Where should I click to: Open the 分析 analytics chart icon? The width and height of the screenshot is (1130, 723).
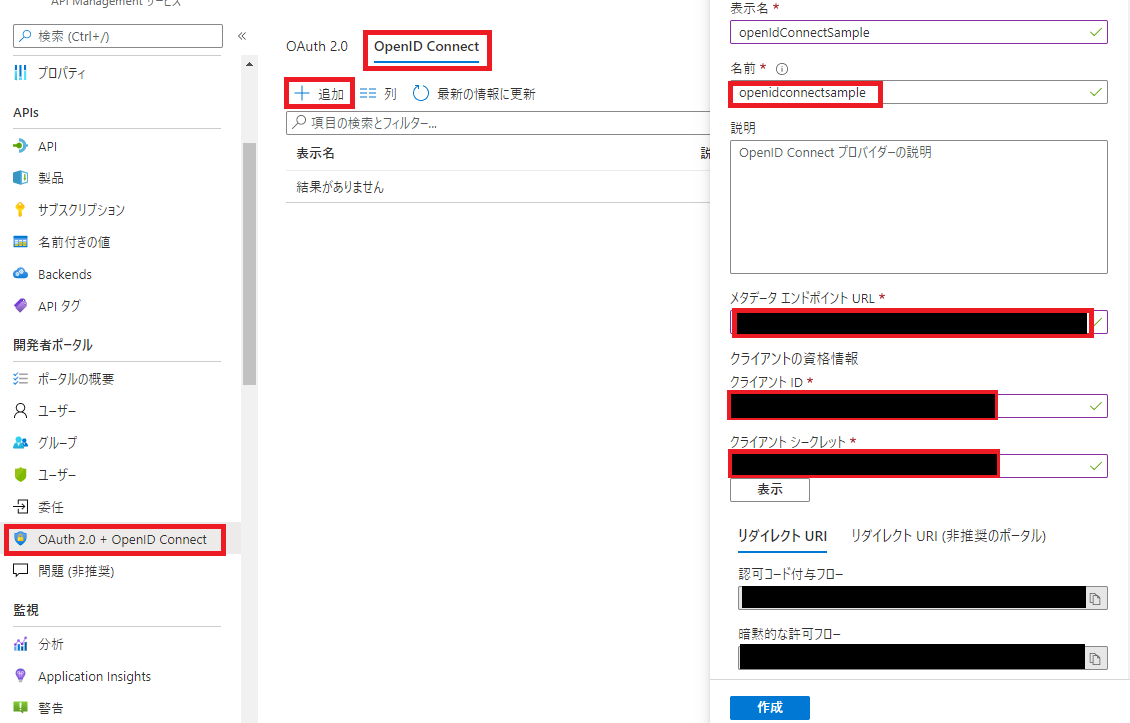[20, 644]
